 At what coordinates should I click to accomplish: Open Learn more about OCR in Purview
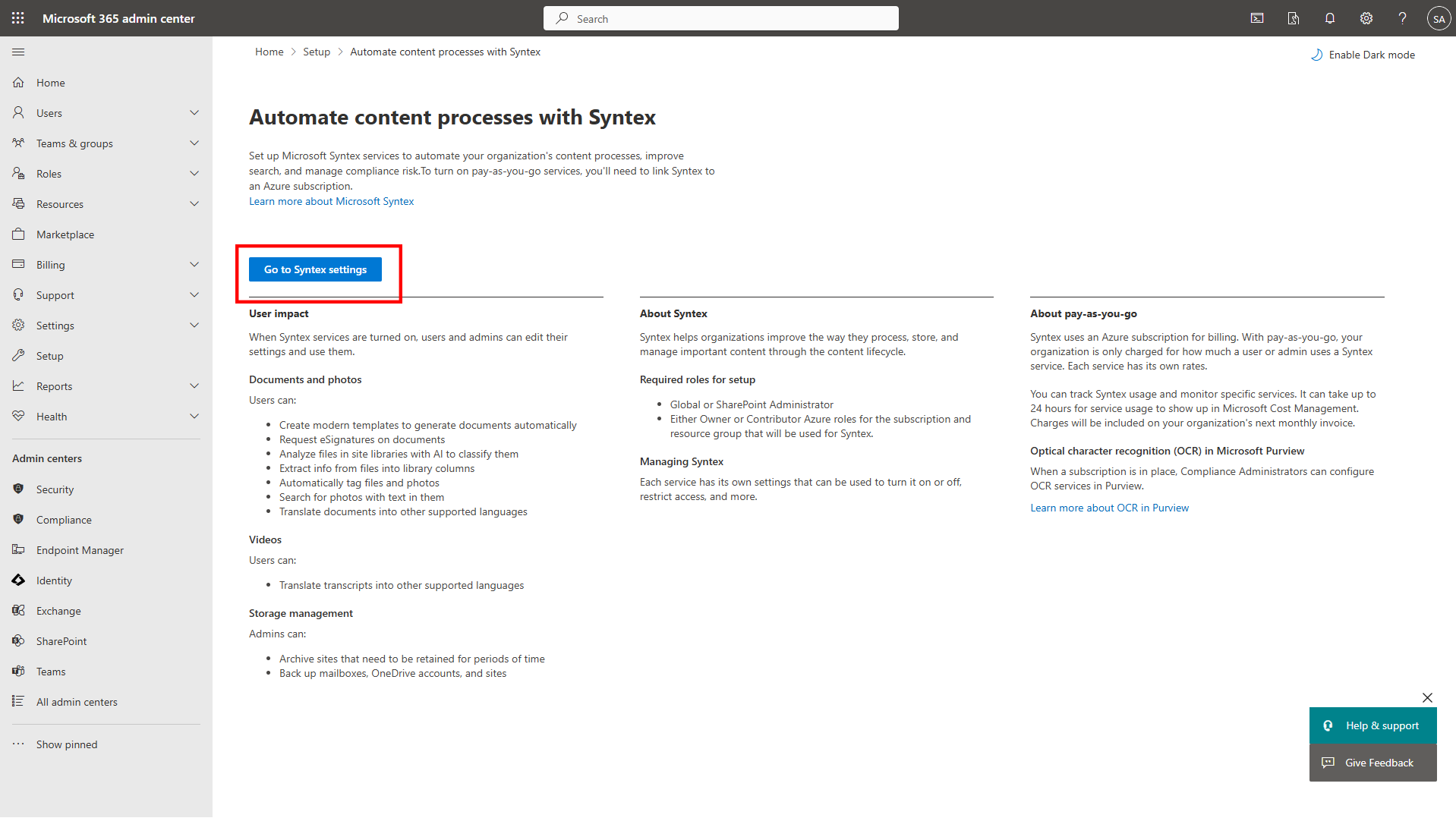pyautogui.click(x=1109, y=508)
